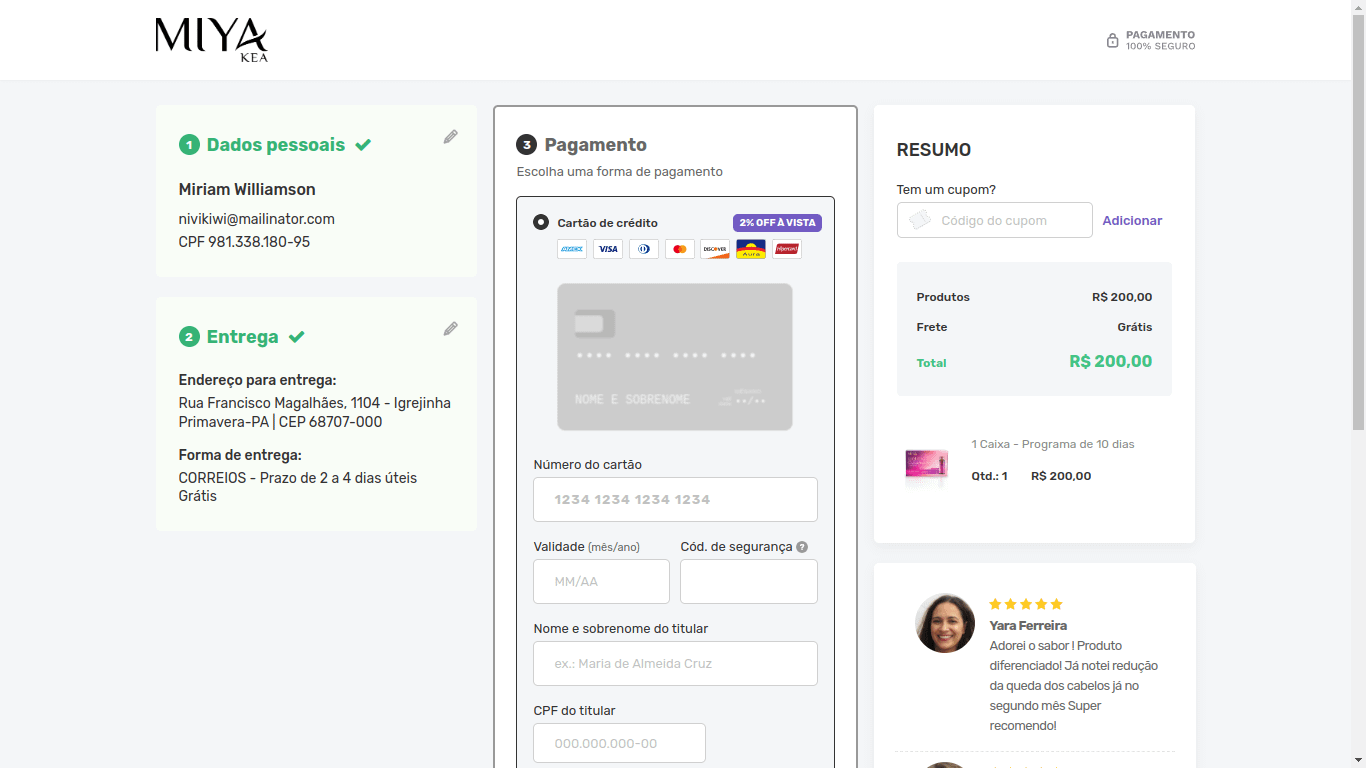
Task: Edit the Dados pessoais section via pencil icon
Action: pyautogui.click(x=451, y=137)
